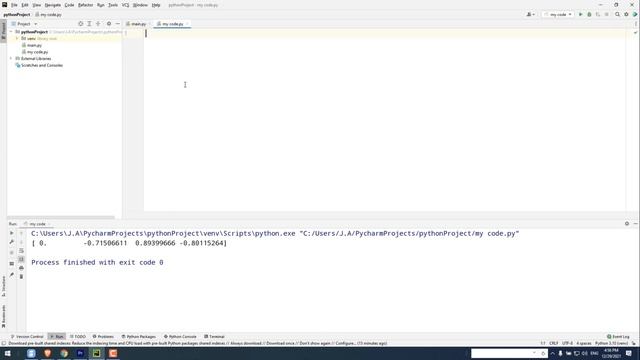Screen dimensions: 640x360
Task: Open Windows Start menu
Action: point(7,353)
